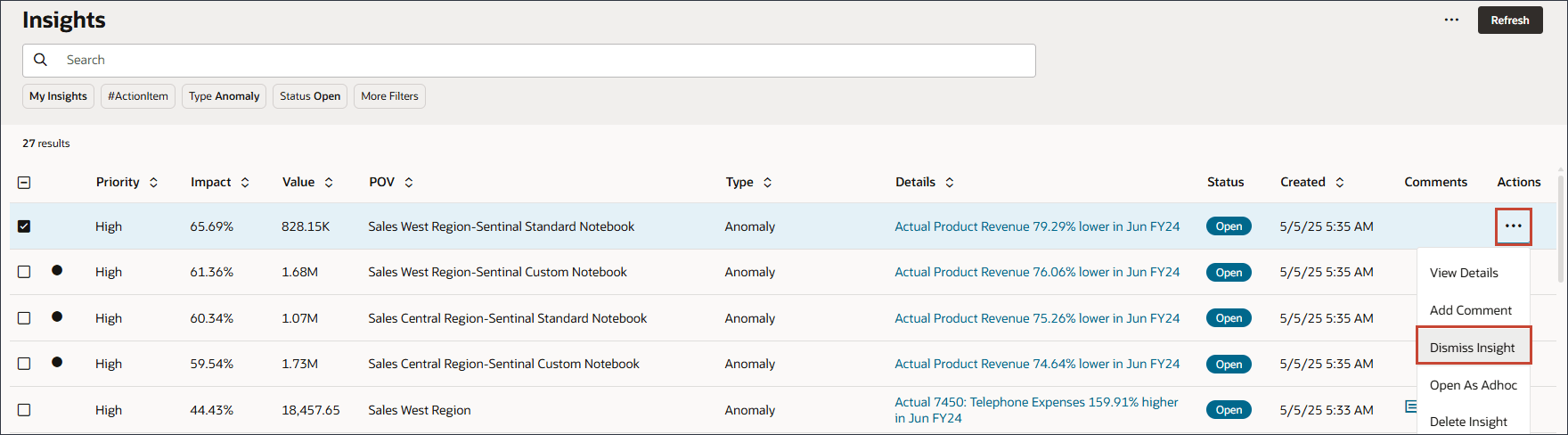
Task: Check the Sales Central Region-Sentinal Custom Notebook row
Action: [24, 364]
